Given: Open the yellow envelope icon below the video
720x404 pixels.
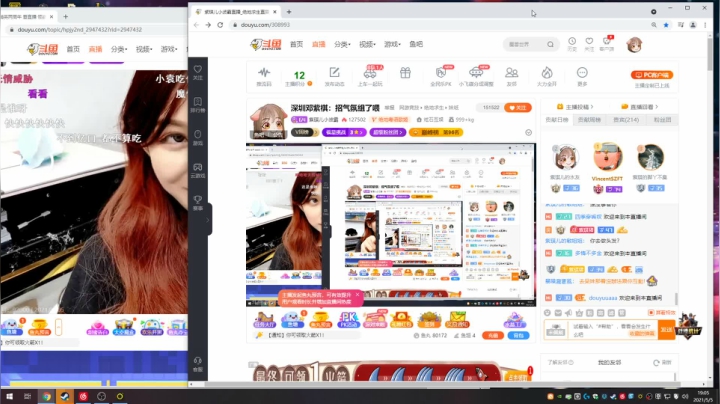Looking at the screenshot, I should point(457,320).
